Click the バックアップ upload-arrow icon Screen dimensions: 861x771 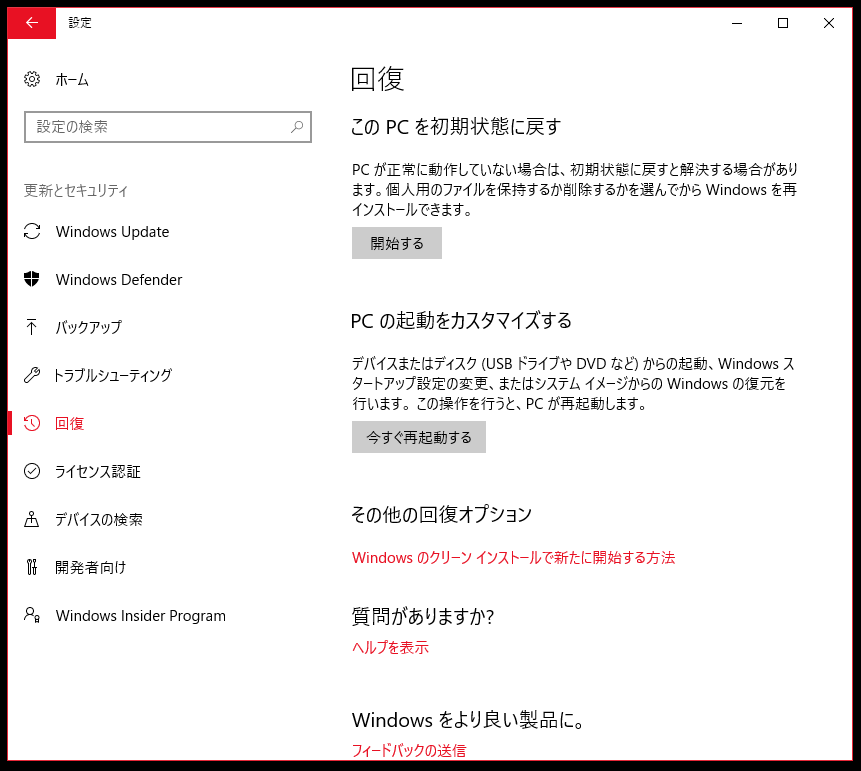31,327
